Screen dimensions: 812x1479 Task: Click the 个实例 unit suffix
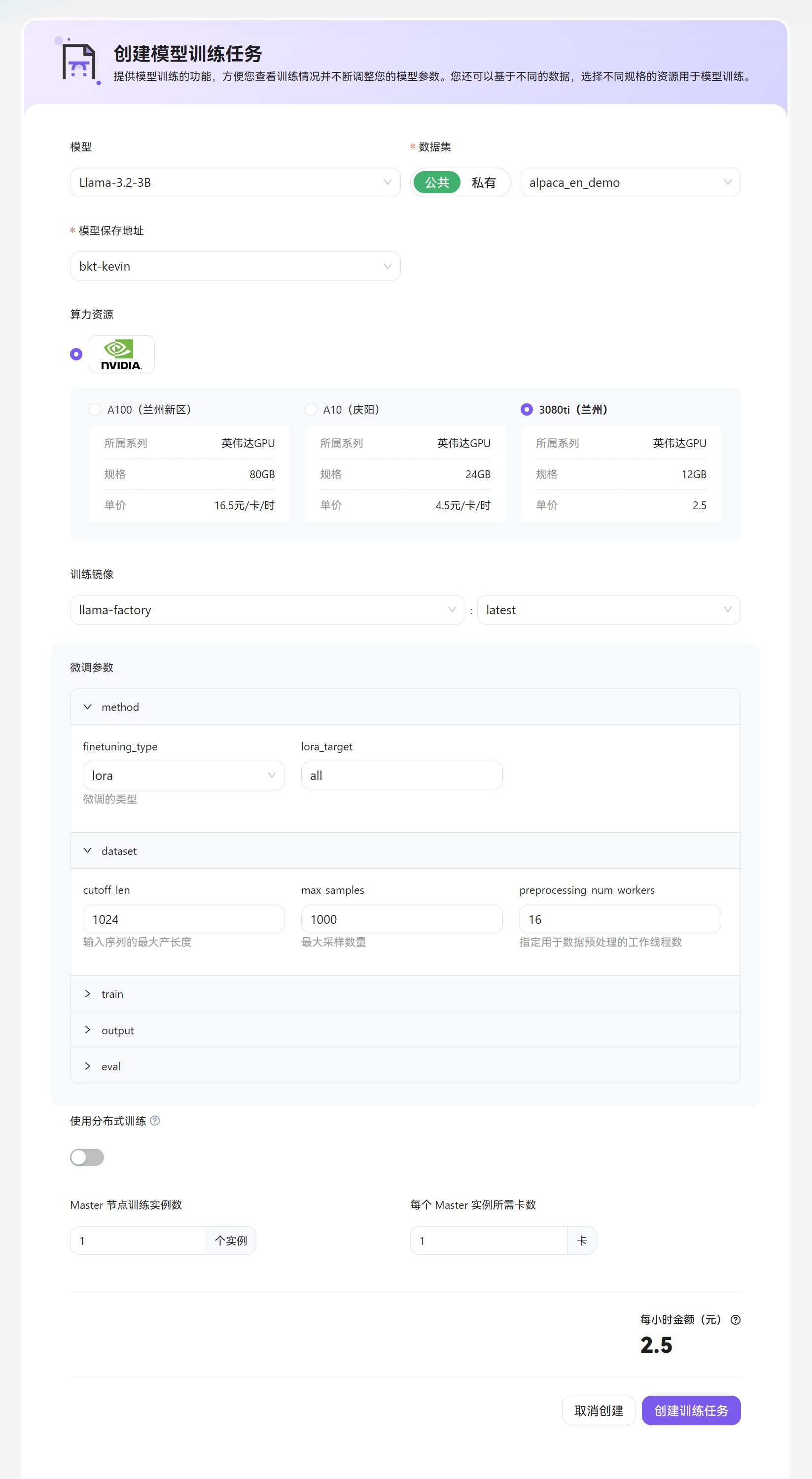(x=231, y=1241)
